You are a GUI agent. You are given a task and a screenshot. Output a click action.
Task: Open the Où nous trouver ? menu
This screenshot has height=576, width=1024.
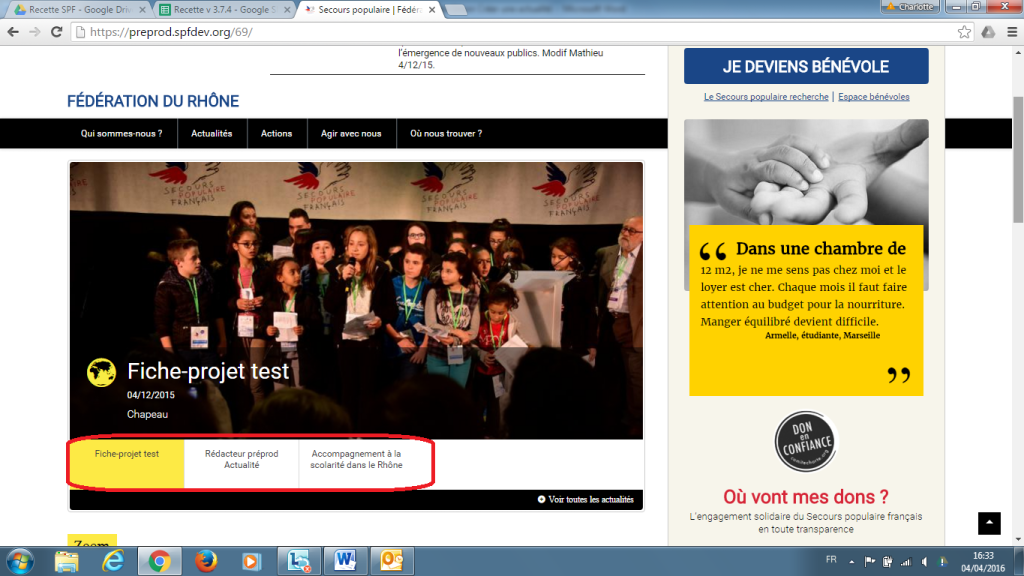tap(446, 133)
